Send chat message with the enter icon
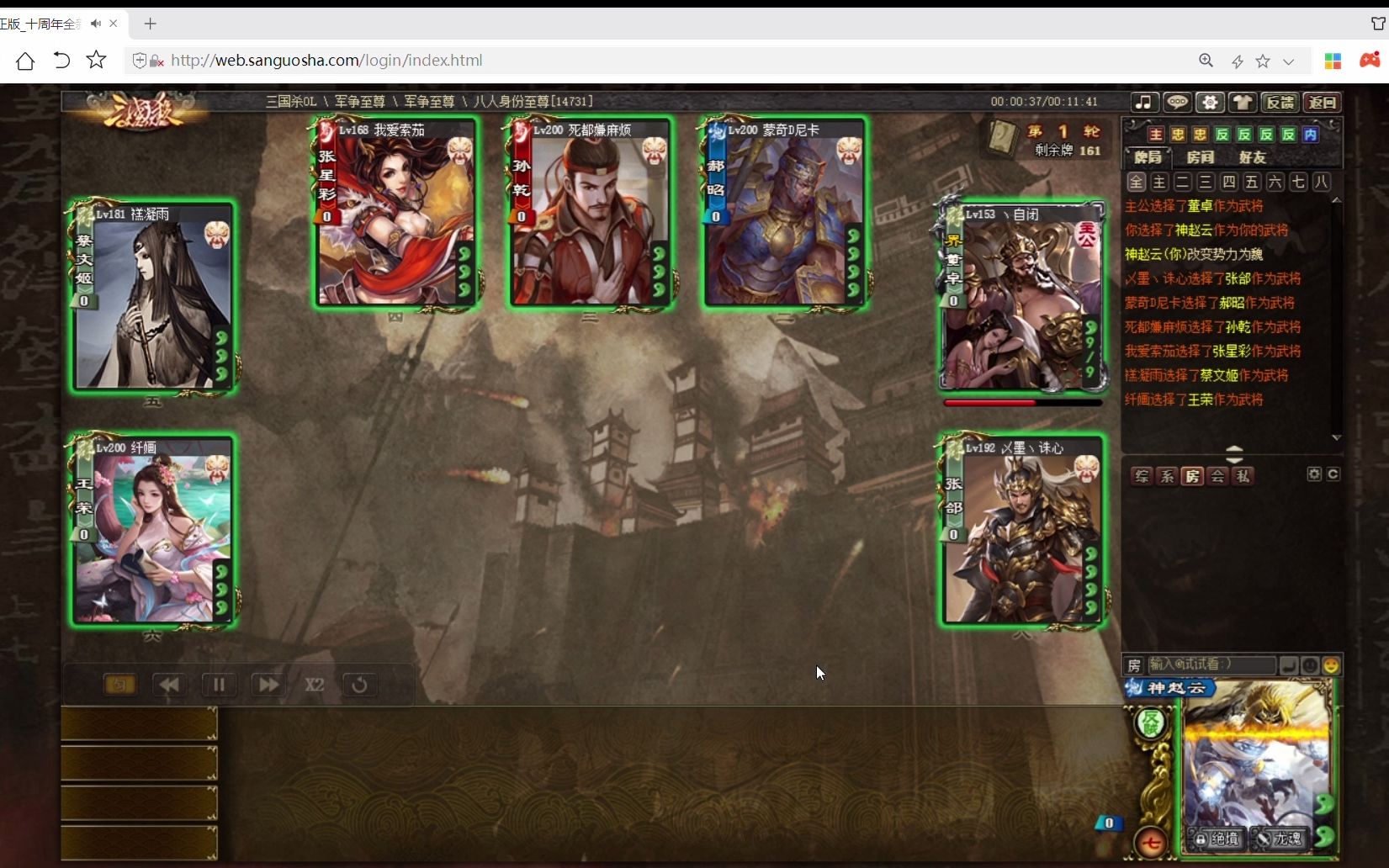The image size is (1389, 868). tap(1288, 665)
